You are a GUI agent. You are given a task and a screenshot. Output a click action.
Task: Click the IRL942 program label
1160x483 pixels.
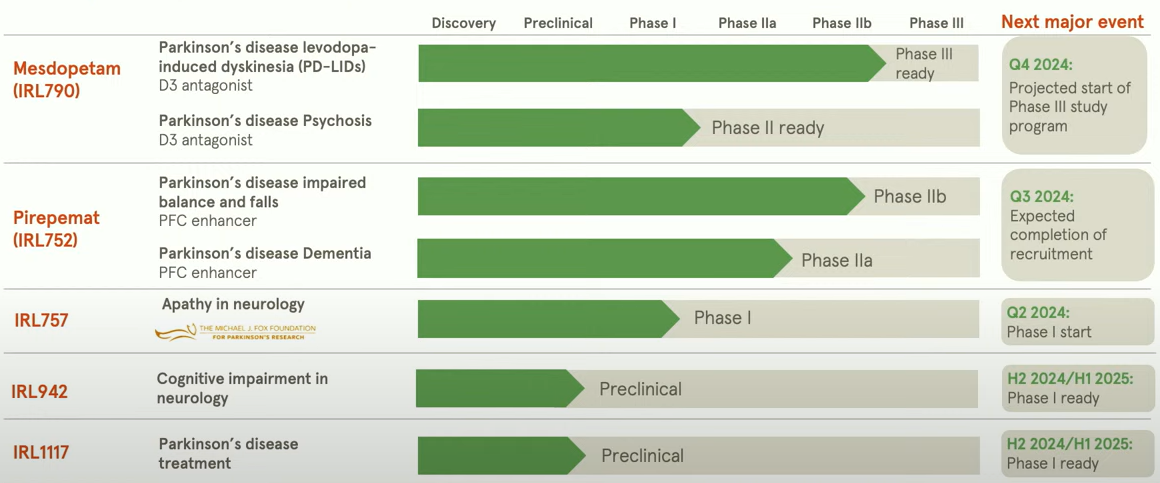tap(40, 391)
